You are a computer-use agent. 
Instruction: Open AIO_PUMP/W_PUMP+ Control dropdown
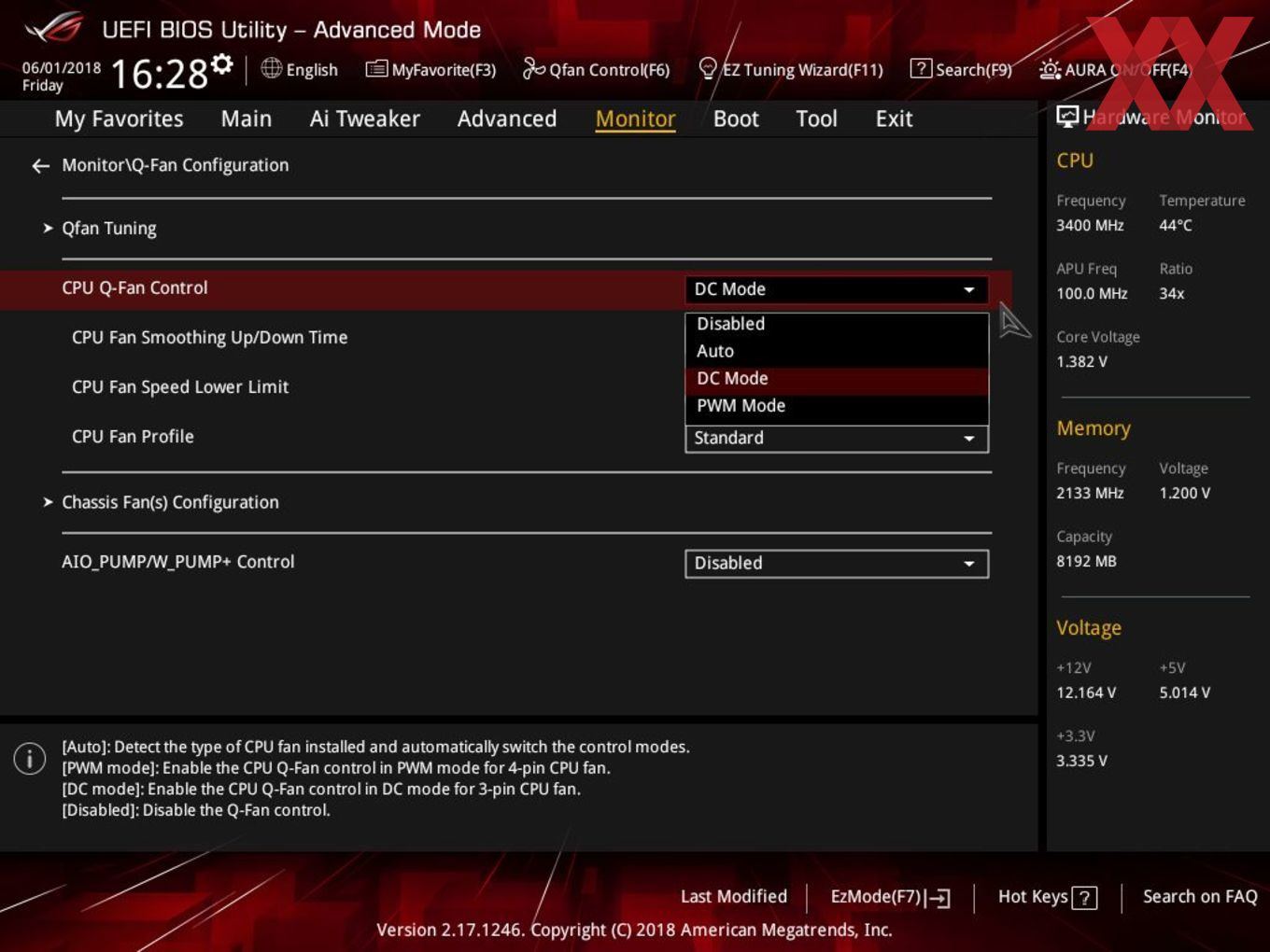[x=837, y=564]
